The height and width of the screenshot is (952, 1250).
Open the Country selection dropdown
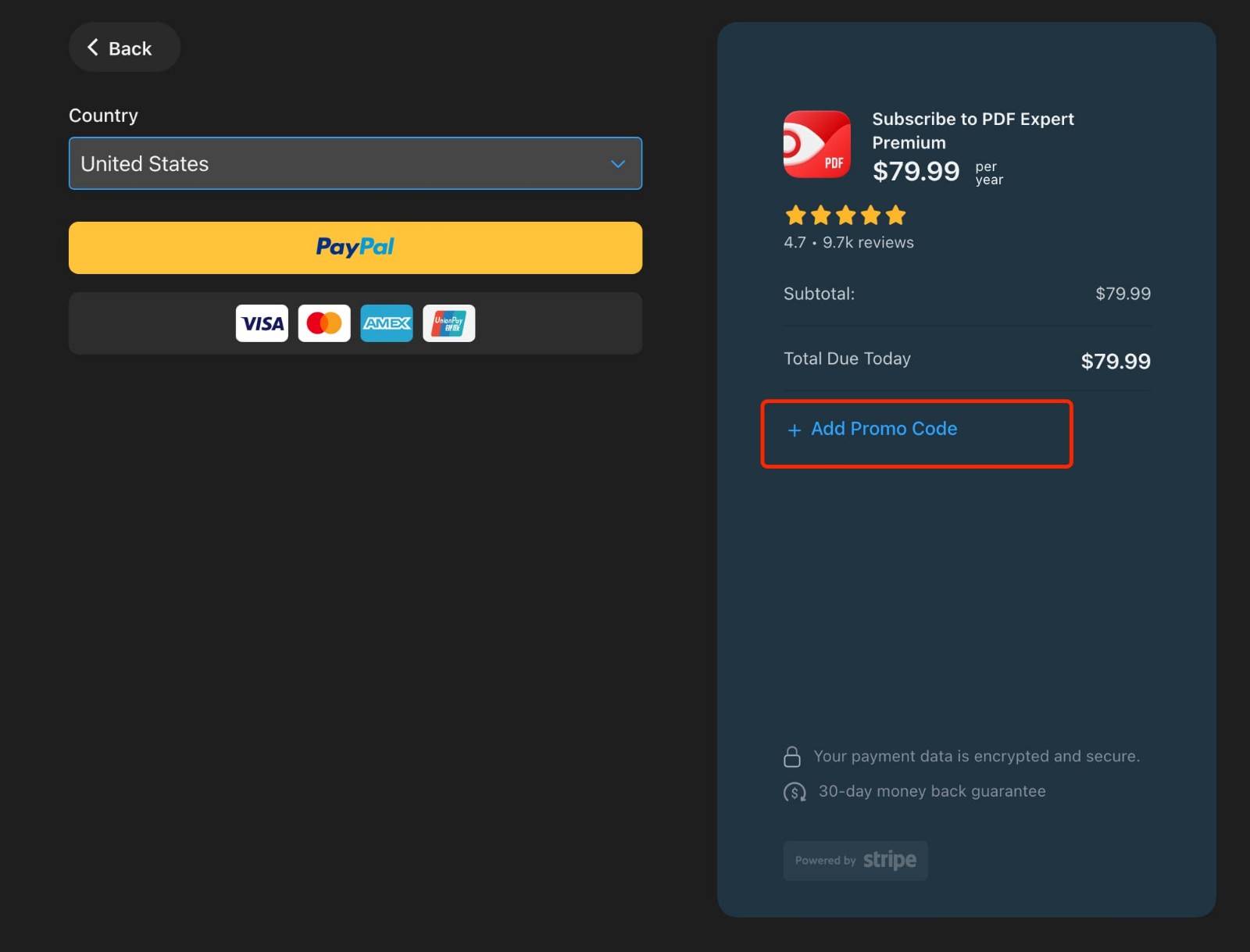point(355,163)
